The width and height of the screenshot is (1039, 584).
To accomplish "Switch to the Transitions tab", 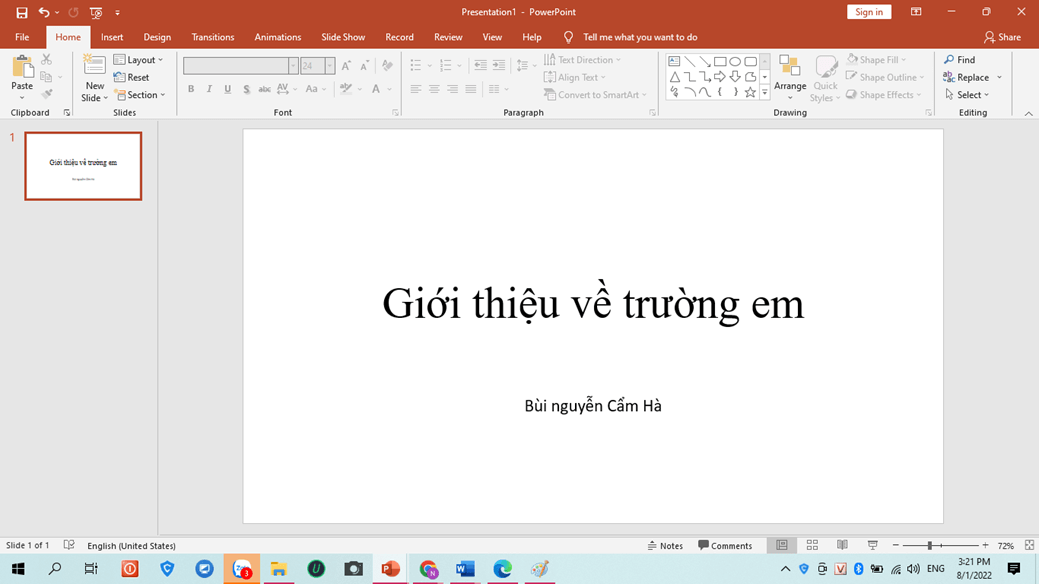I will pyautogui.click(x=213, y=37).
